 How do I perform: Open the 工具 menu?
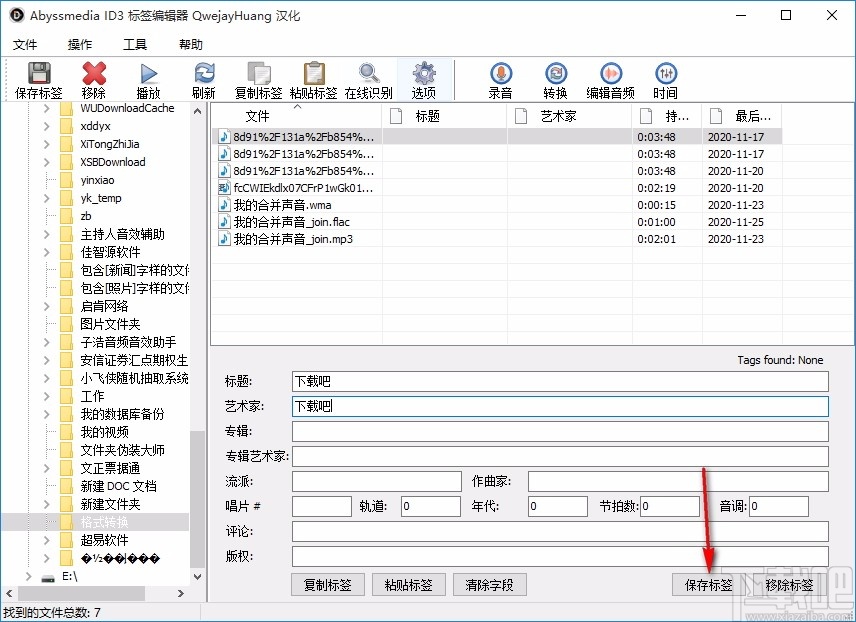pyautogui.click(x=135, y=44)
